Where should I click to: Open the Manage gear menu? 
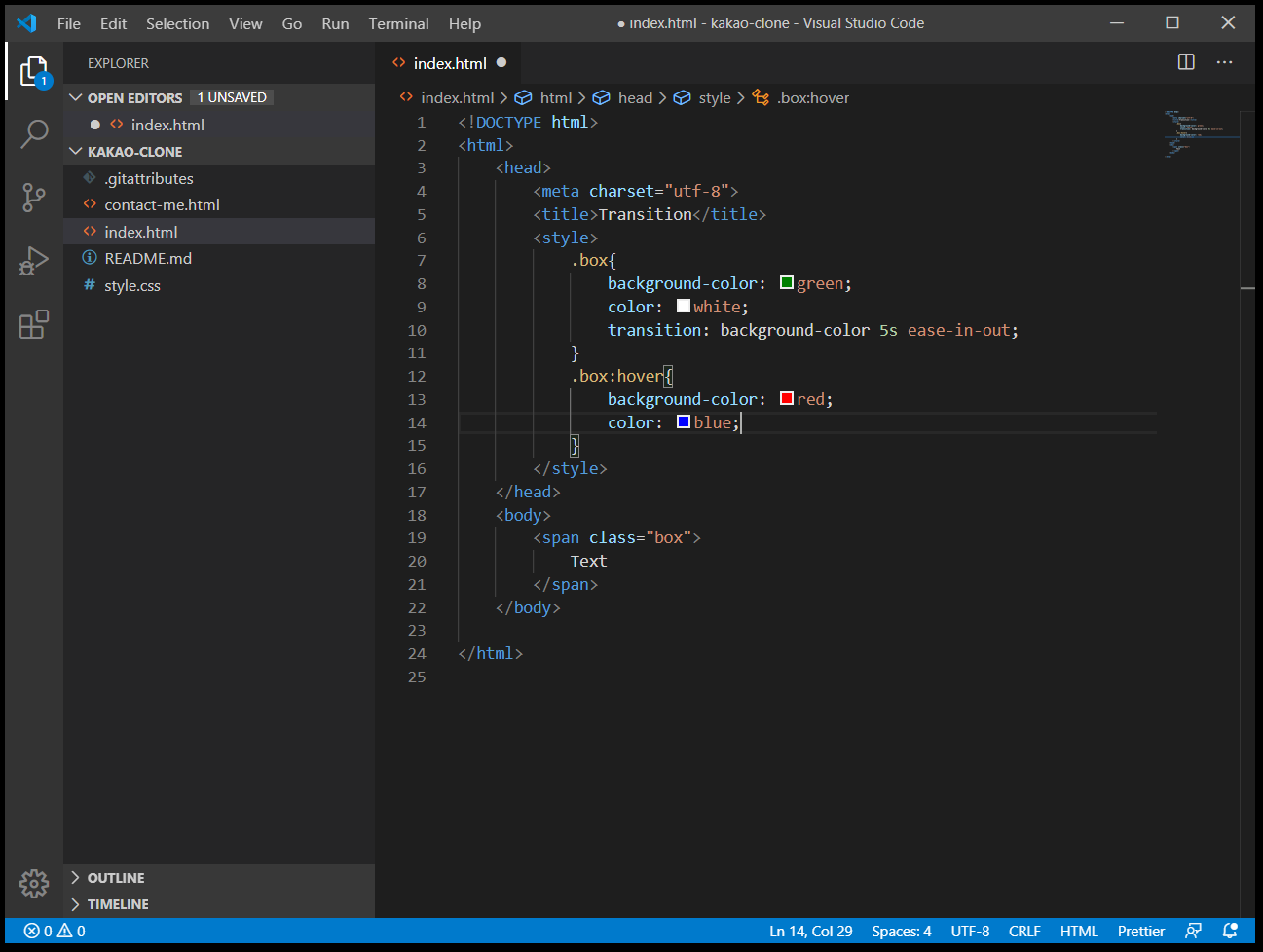pos(34,884)
